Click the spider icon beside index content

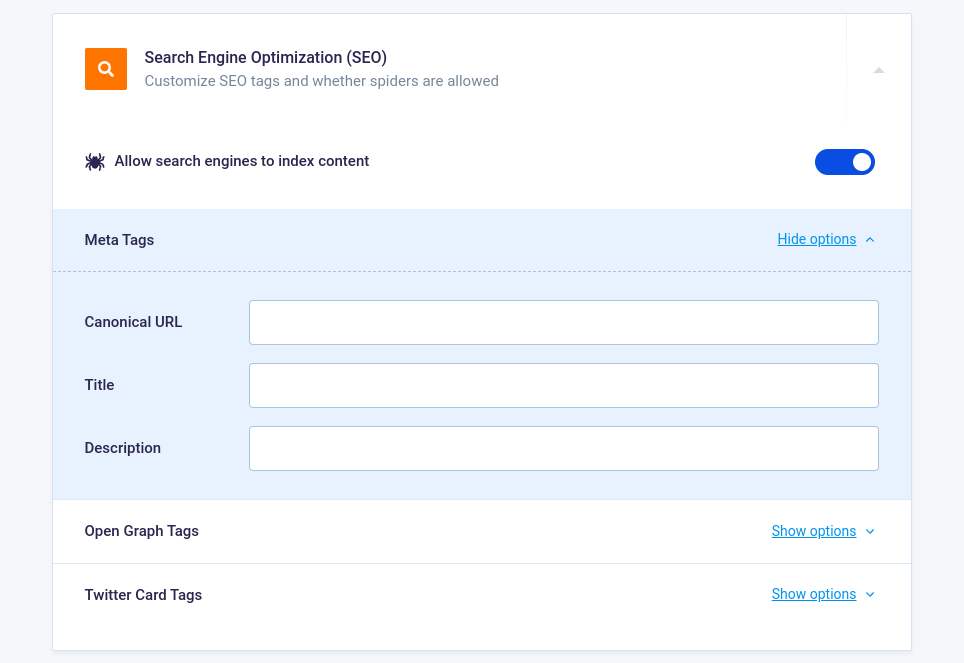(x=95, y=162)
